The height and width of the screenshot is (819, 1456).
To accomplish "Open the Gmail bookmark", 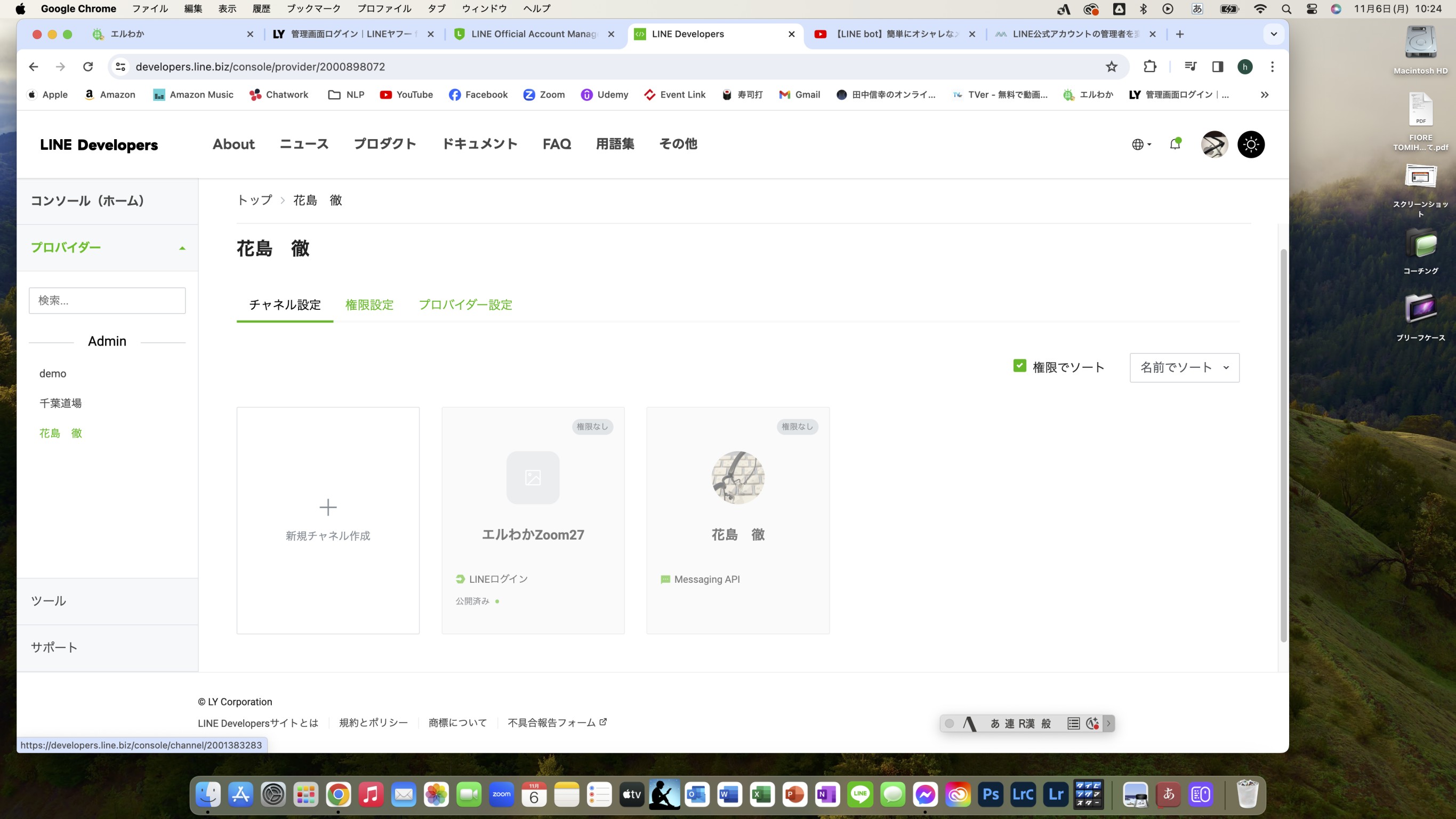I will point(799,94).
